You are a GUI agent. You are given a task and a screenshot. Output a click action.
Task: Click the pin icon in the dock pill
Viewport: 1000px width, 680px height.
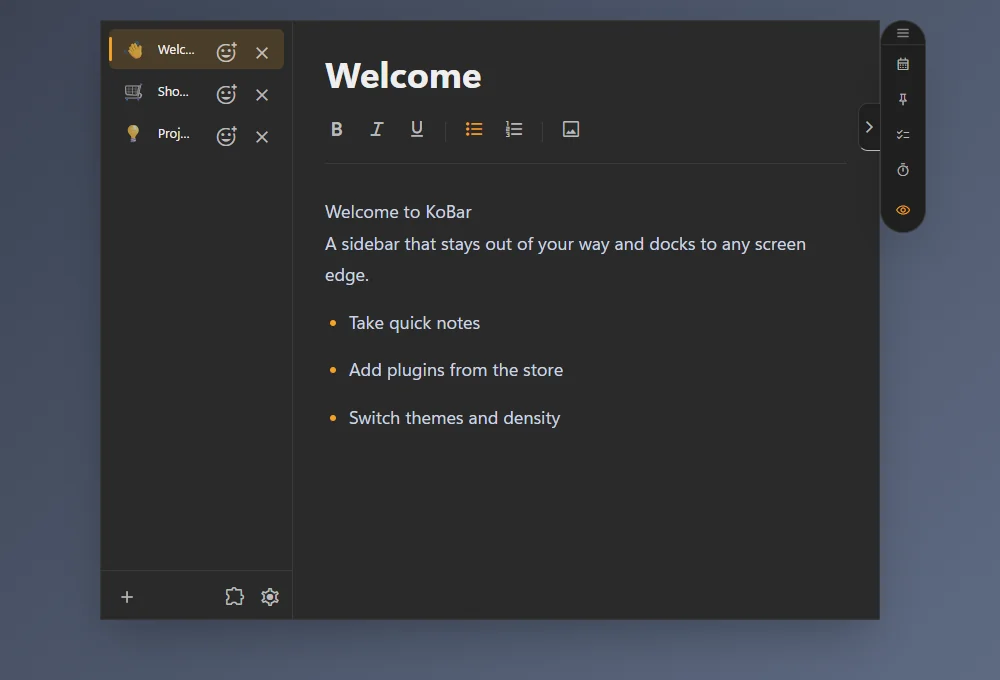903,99
